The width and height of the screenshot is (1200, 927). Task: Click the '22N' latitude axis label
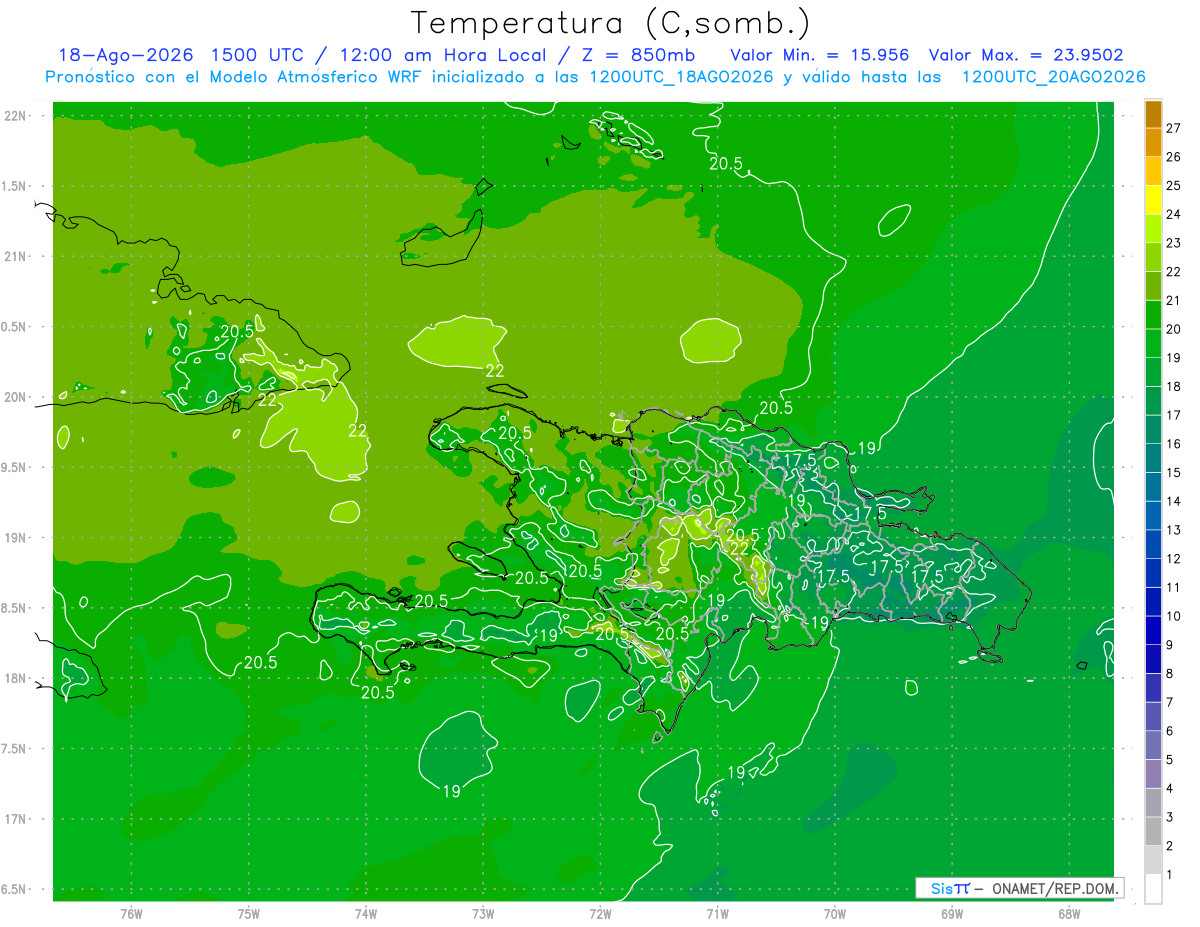point(16,116)
